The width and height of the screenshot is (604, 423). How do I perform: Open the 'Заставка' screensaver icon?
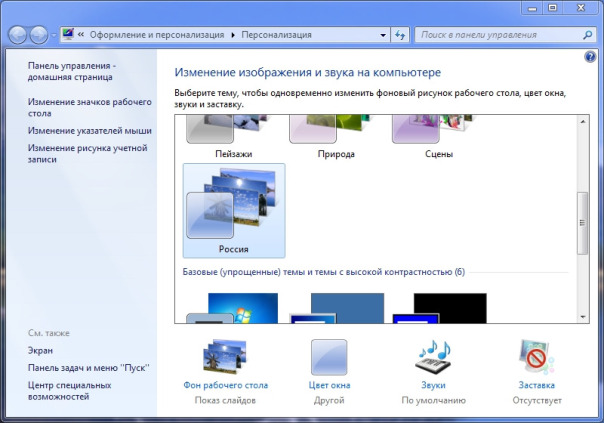click(536, 357)
